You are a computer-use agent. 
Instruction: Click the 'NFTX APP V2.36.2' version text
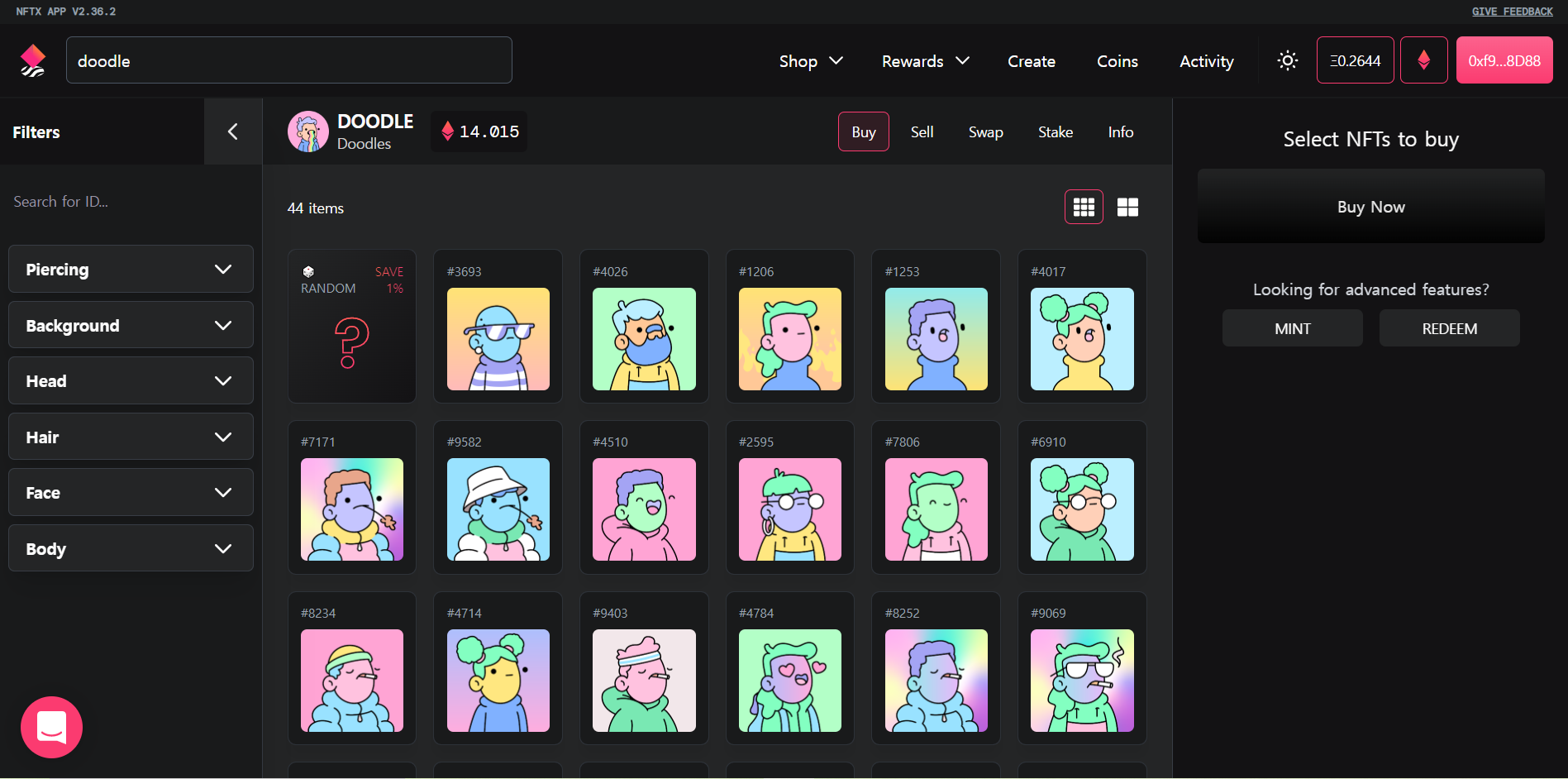(65, 12)
